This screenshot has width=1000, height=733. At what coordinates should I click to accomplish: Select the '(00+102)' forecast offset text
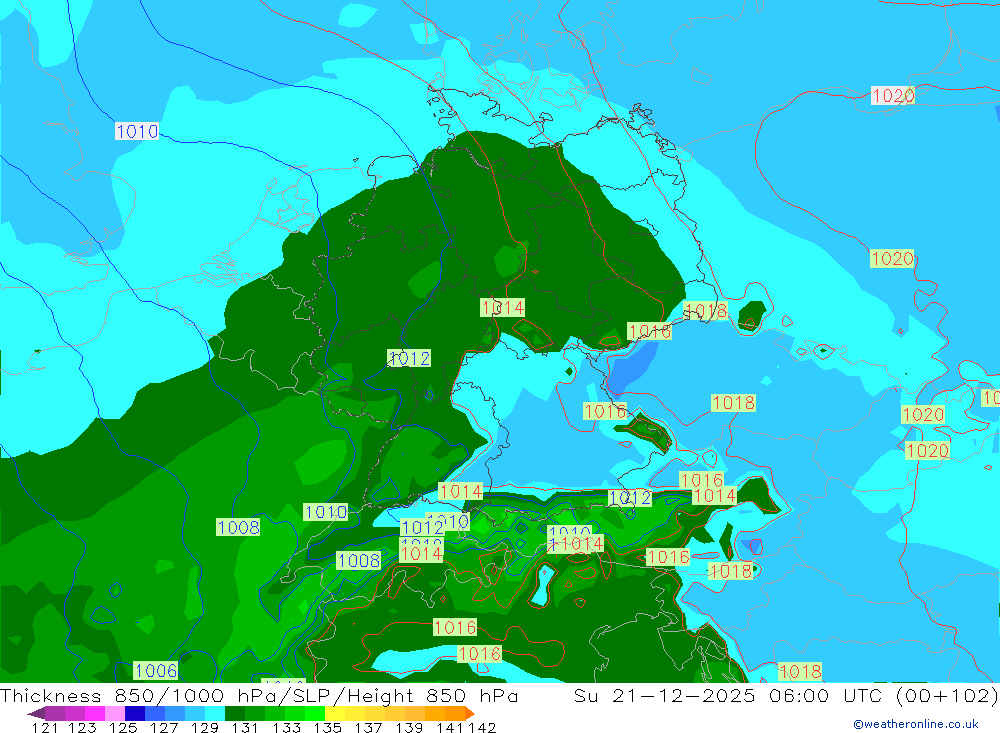(x=946, y=695)
